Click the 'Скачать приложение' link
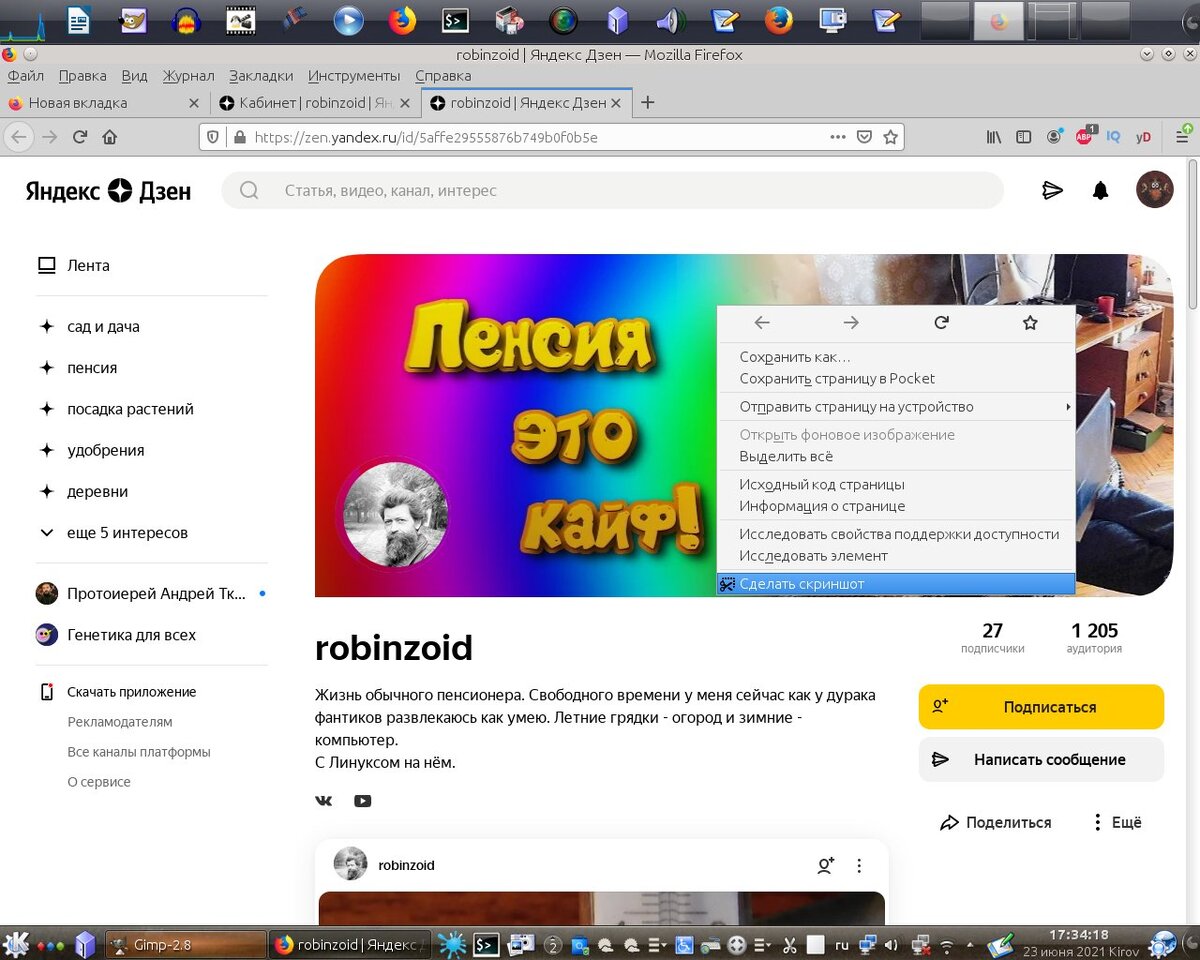The height and width of the screenshot is (960, 1200). click(117, 692)
